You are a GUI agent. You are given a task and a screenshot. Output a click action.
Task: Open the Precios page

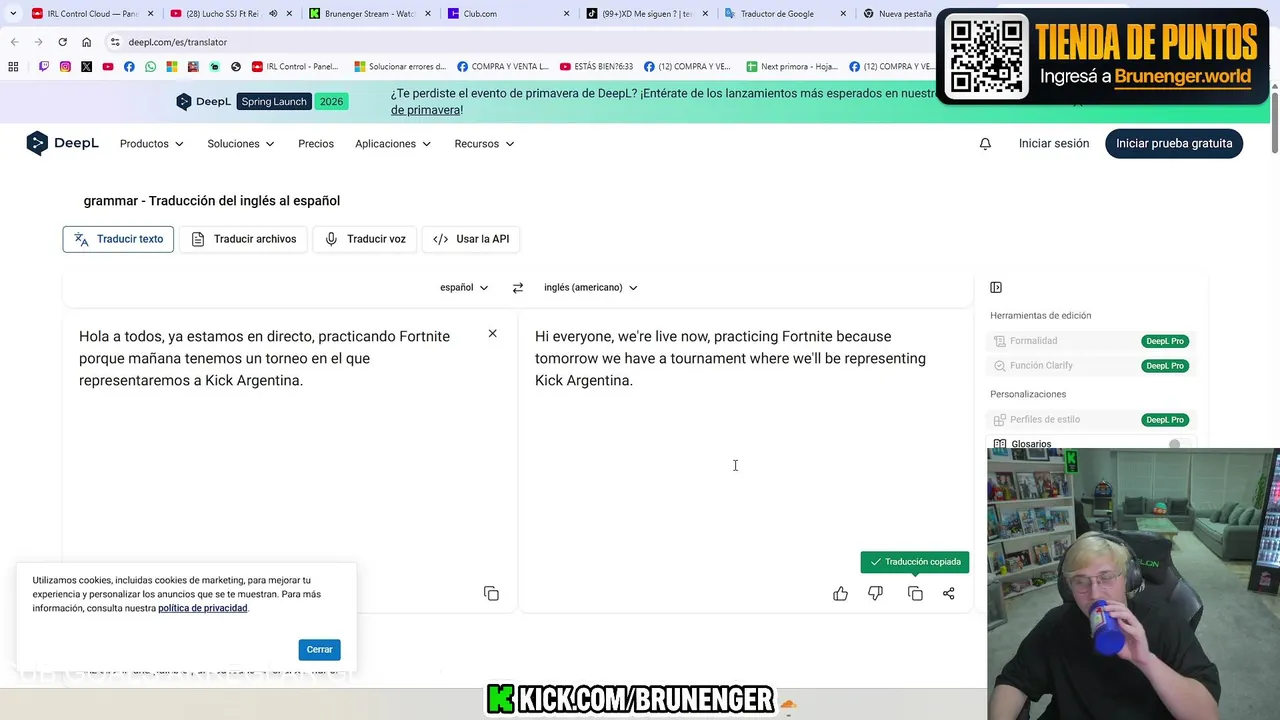tap(316, 144)
